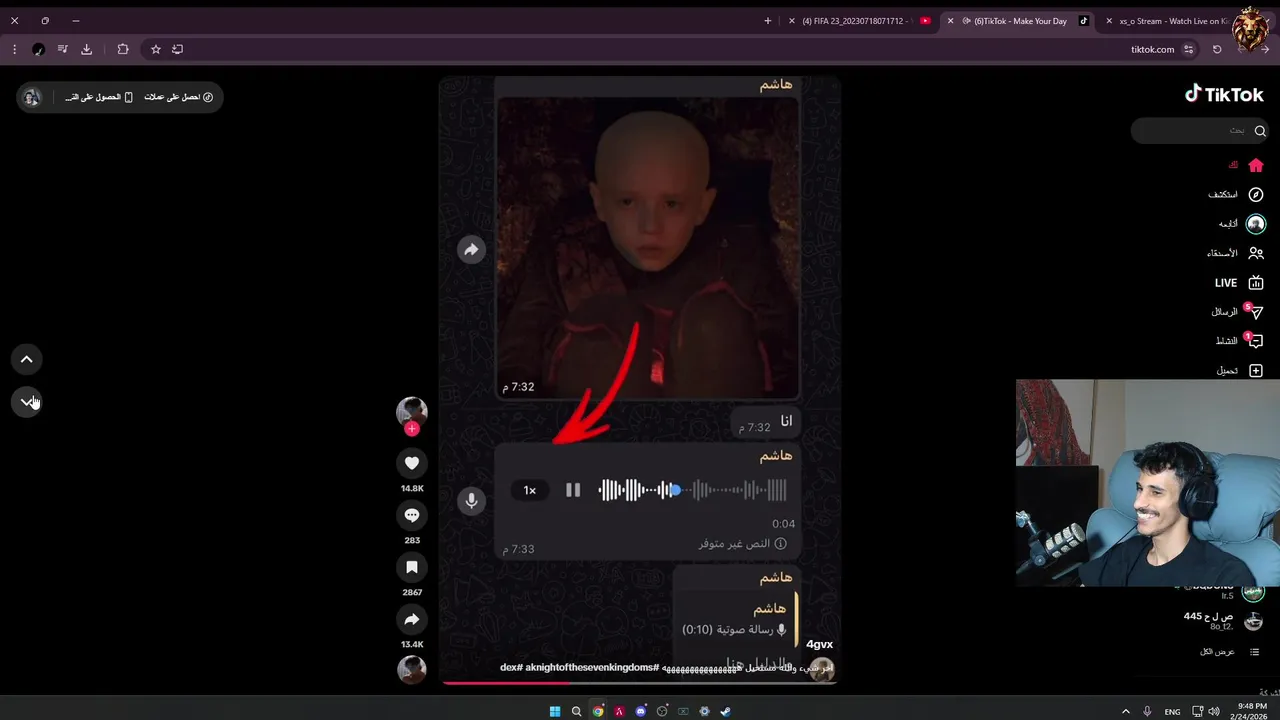Open Windows taskbar search
Image resolution: width=1280 pixels, height=720 pixels.
577,712
